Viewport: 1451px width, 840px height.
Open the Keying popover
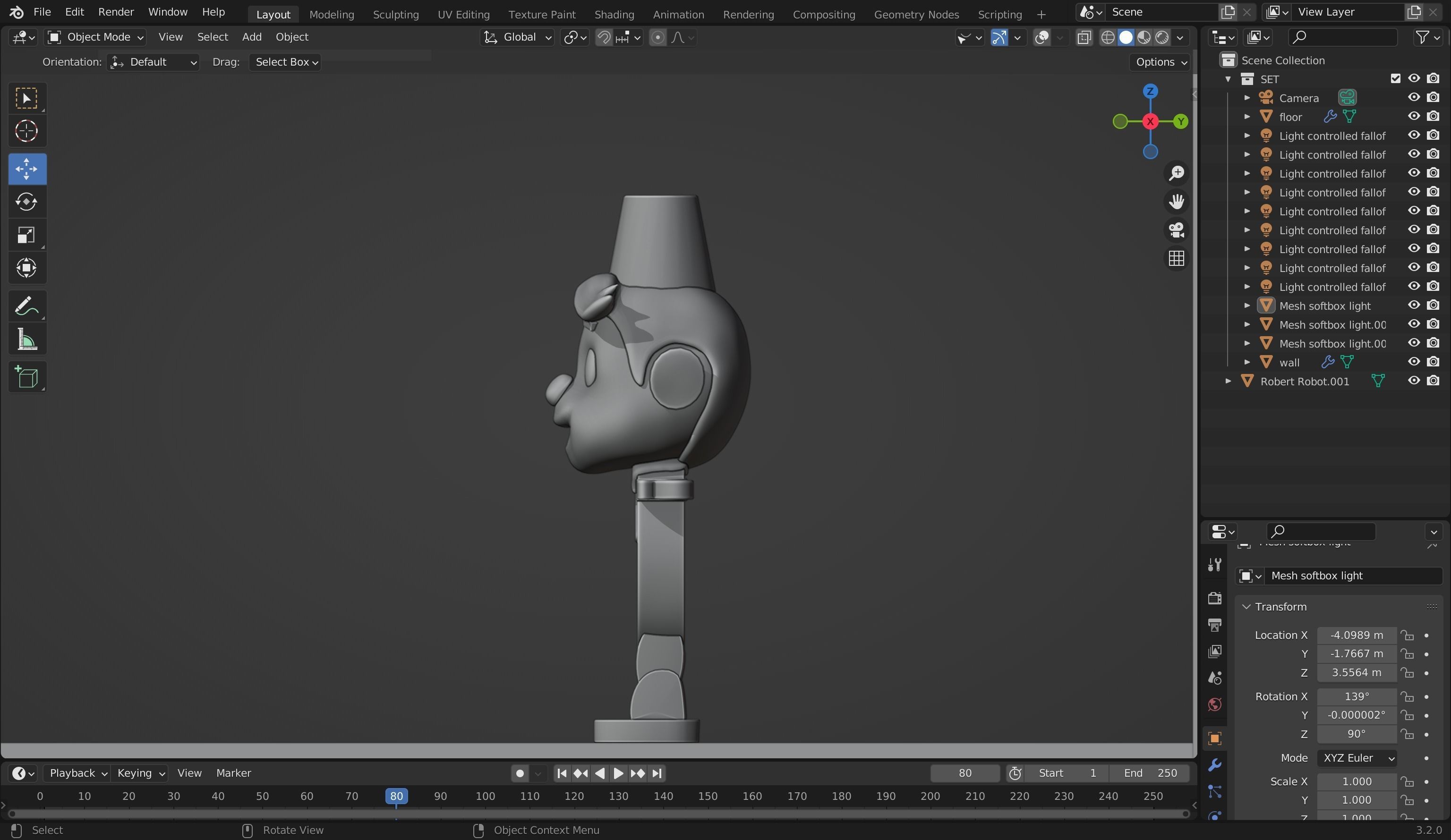tap(141, 773)
